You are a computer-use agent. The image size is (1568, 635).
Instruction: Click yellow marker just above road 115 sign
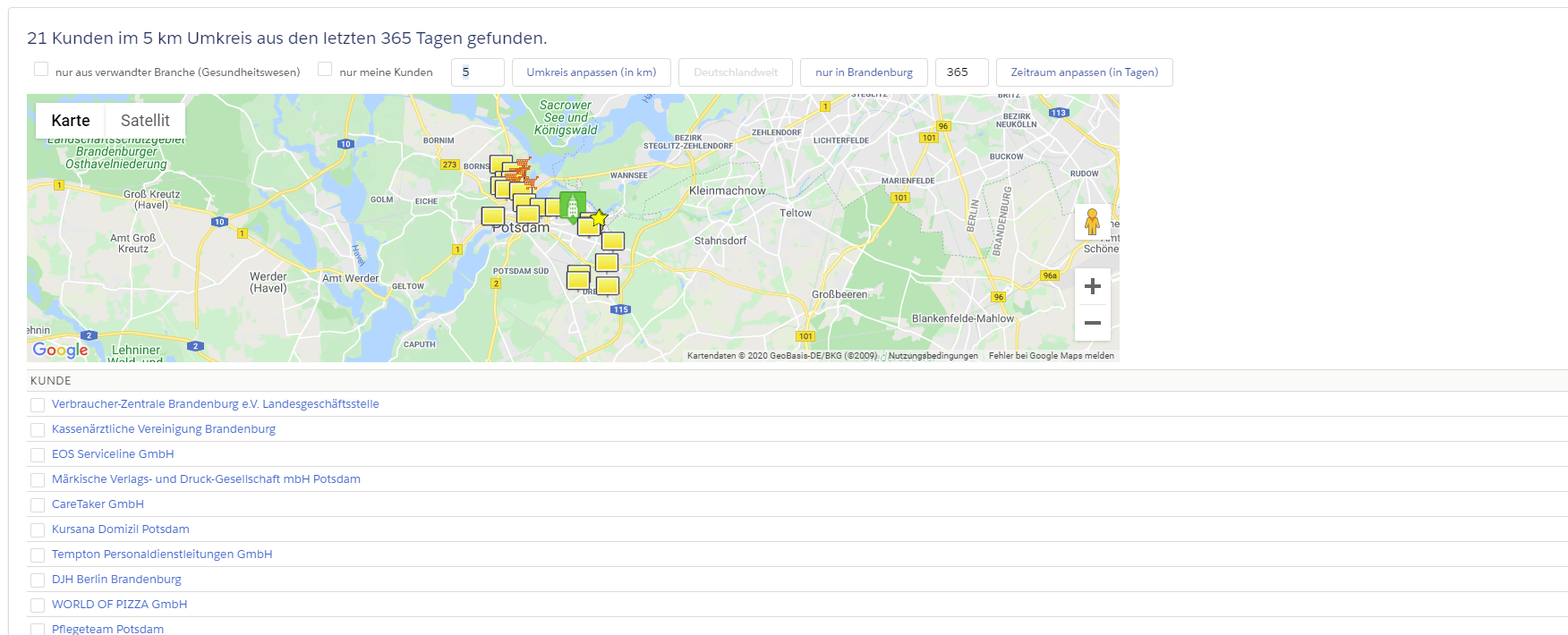pyautogui.click(x=608, y=286)
